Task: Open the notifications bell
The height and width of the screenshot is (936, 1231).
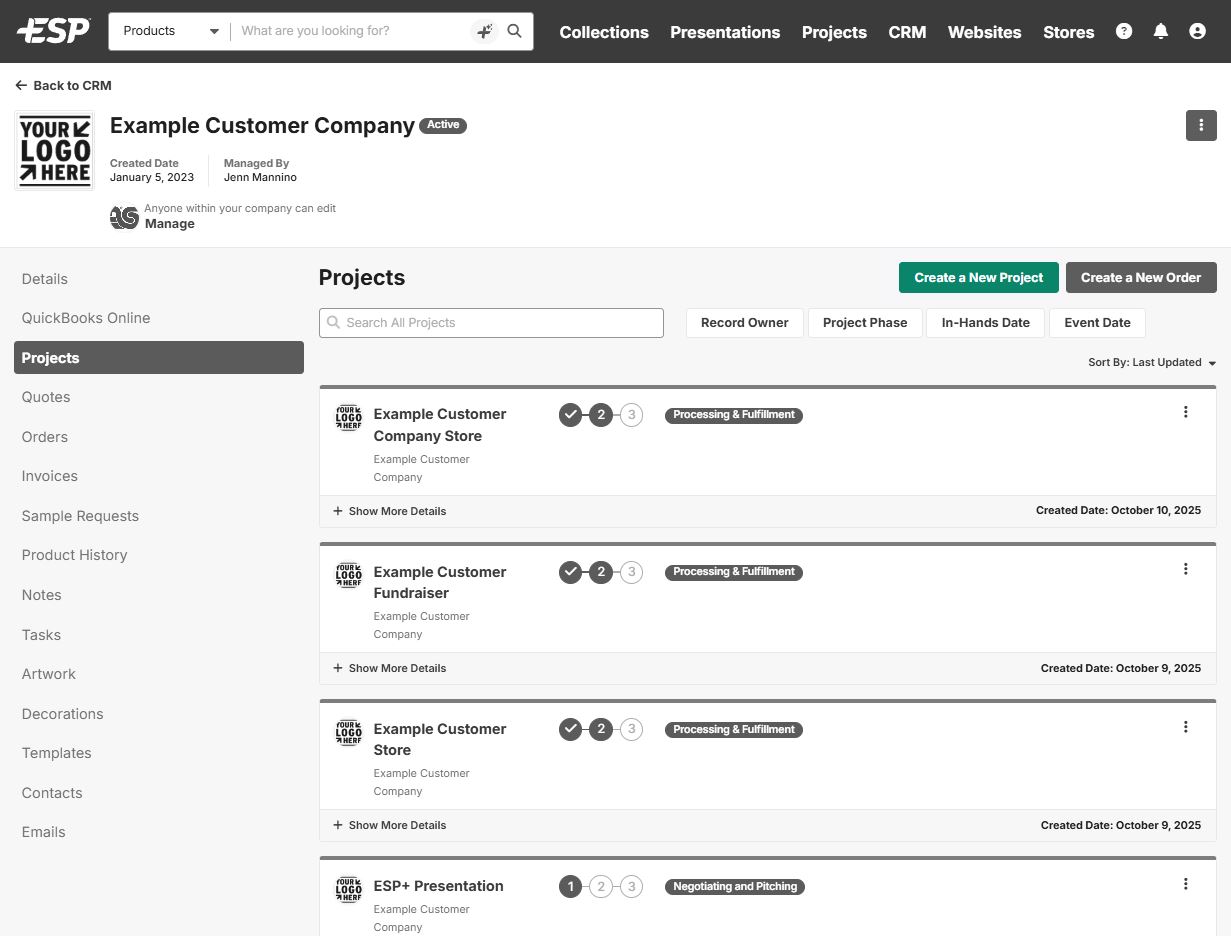Action: tap(1160, 31)
